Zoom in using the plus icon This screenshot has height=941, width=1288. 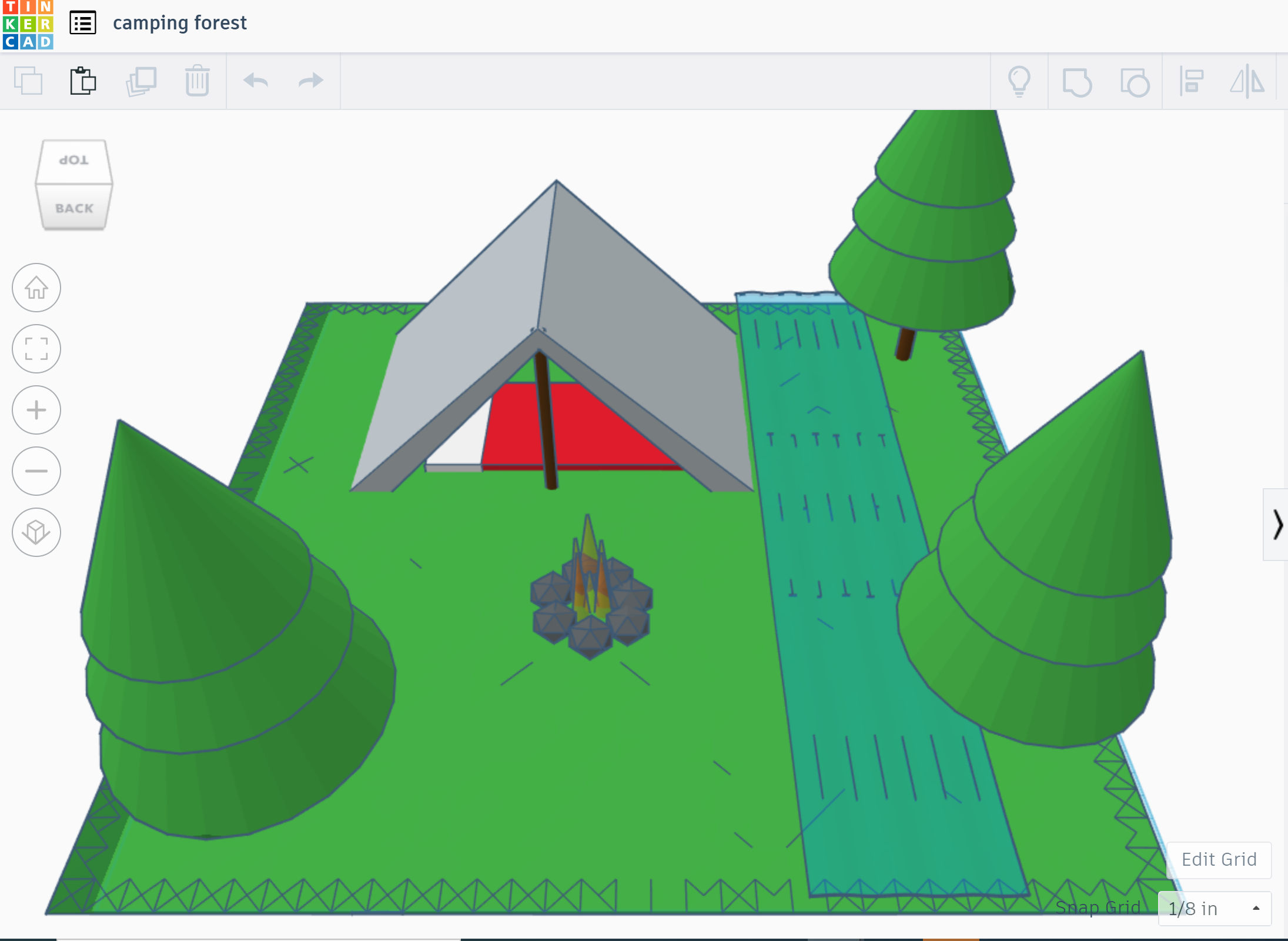click(36, 410)
